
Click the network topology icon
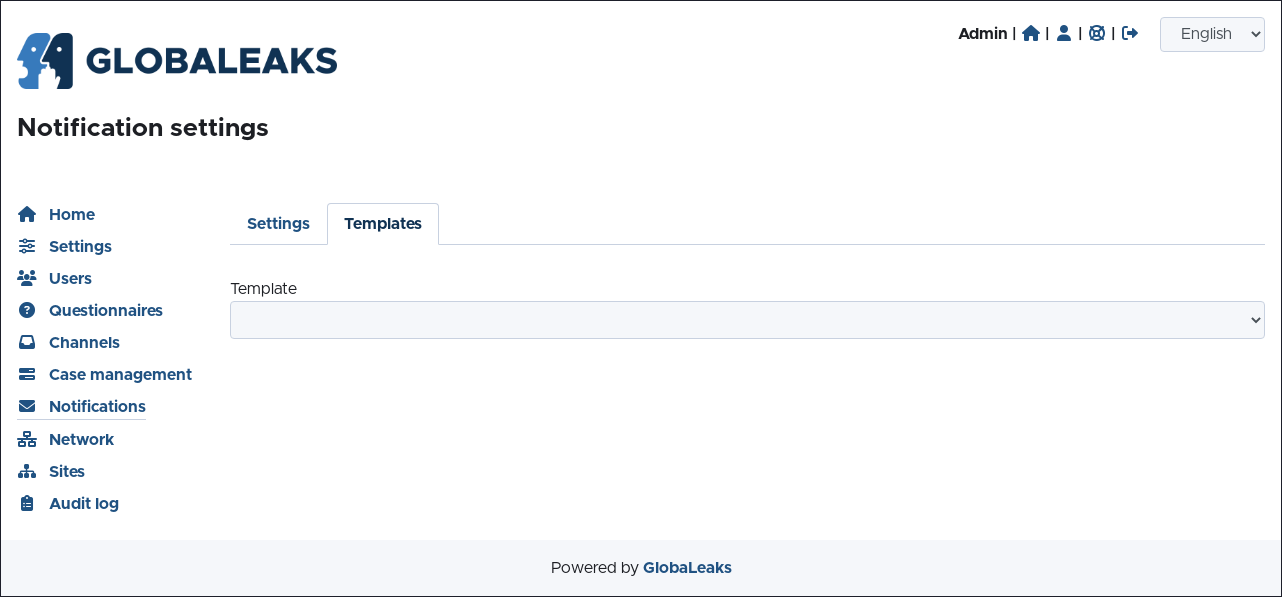(x=27, y=439)
